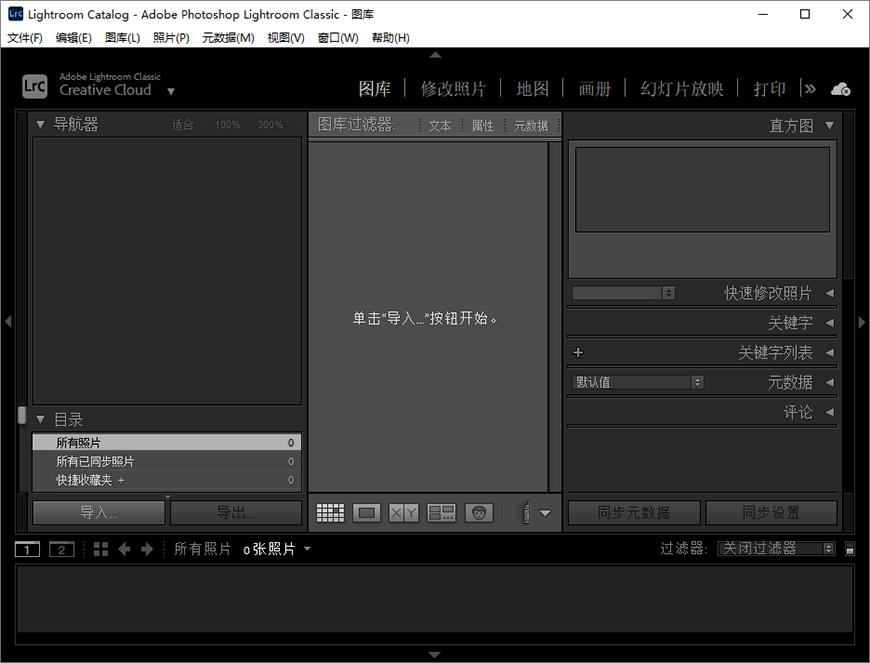Open toolbar content dropdown triangle
870x663 pixels.
(x=545, y=513)
